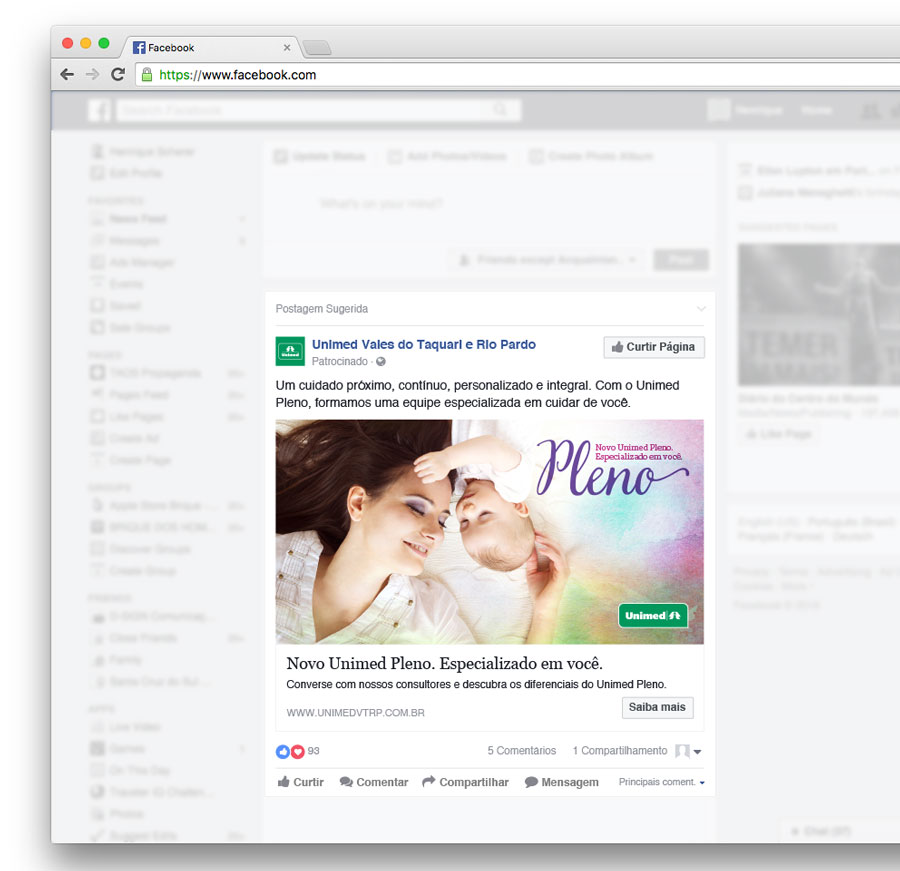Open the post-as profile selector dropdown

point(688,751)
